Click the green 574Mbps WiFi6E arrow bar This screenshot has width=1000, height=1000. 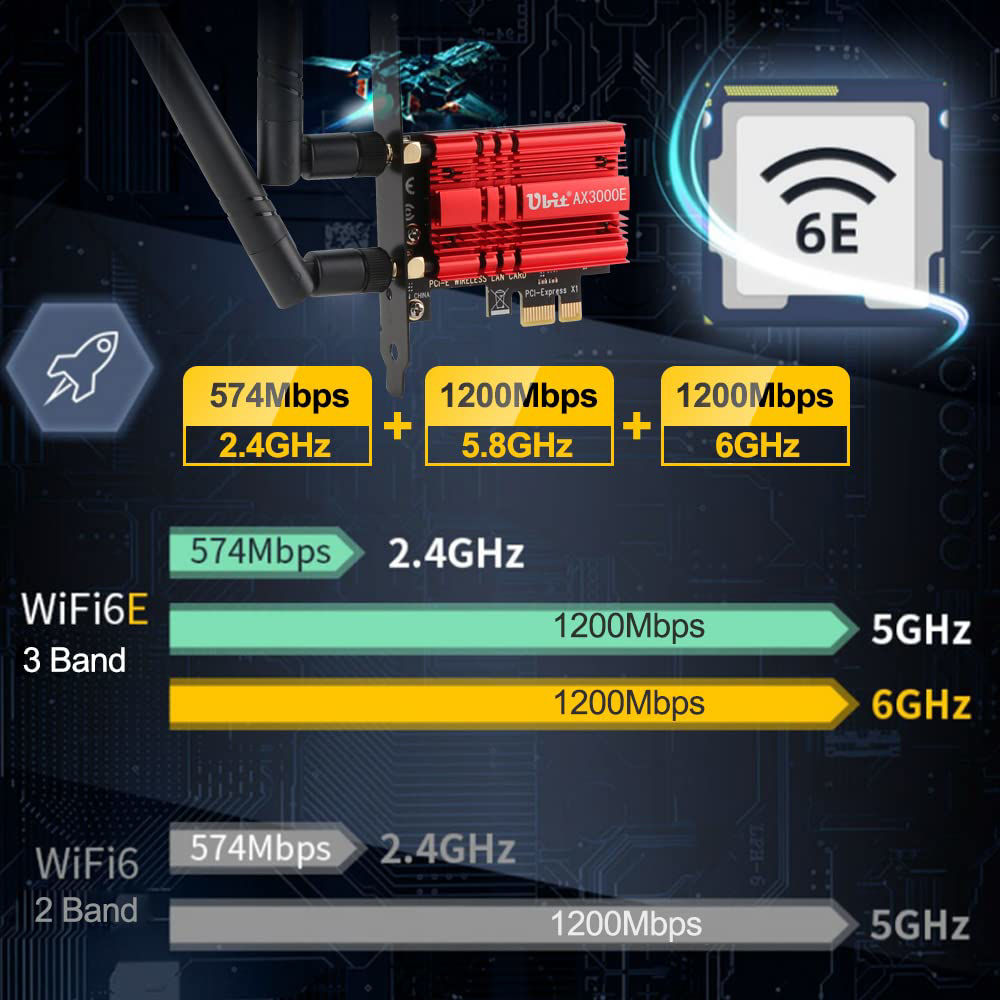pyautogui.click(x=266, y=552)
